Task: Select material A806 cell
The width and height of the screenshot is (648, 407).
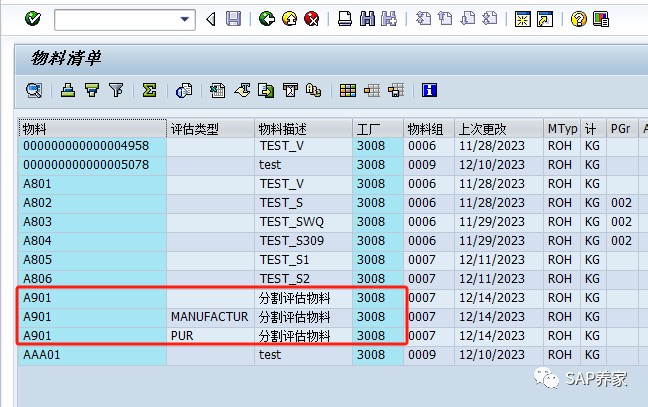Action: tap(92, 279)
